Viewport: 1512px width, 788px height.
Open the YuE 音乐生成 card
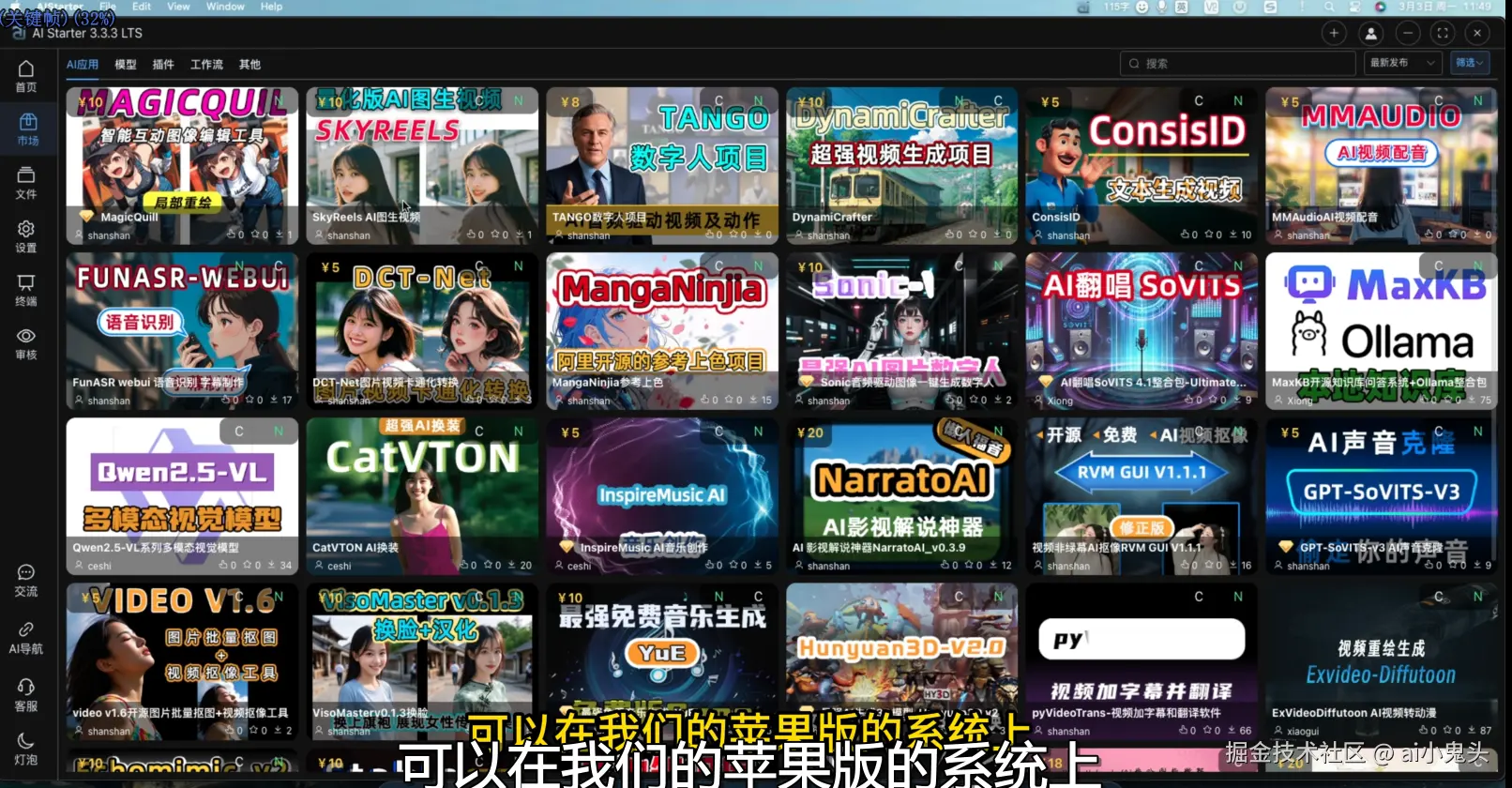[662, 661]
